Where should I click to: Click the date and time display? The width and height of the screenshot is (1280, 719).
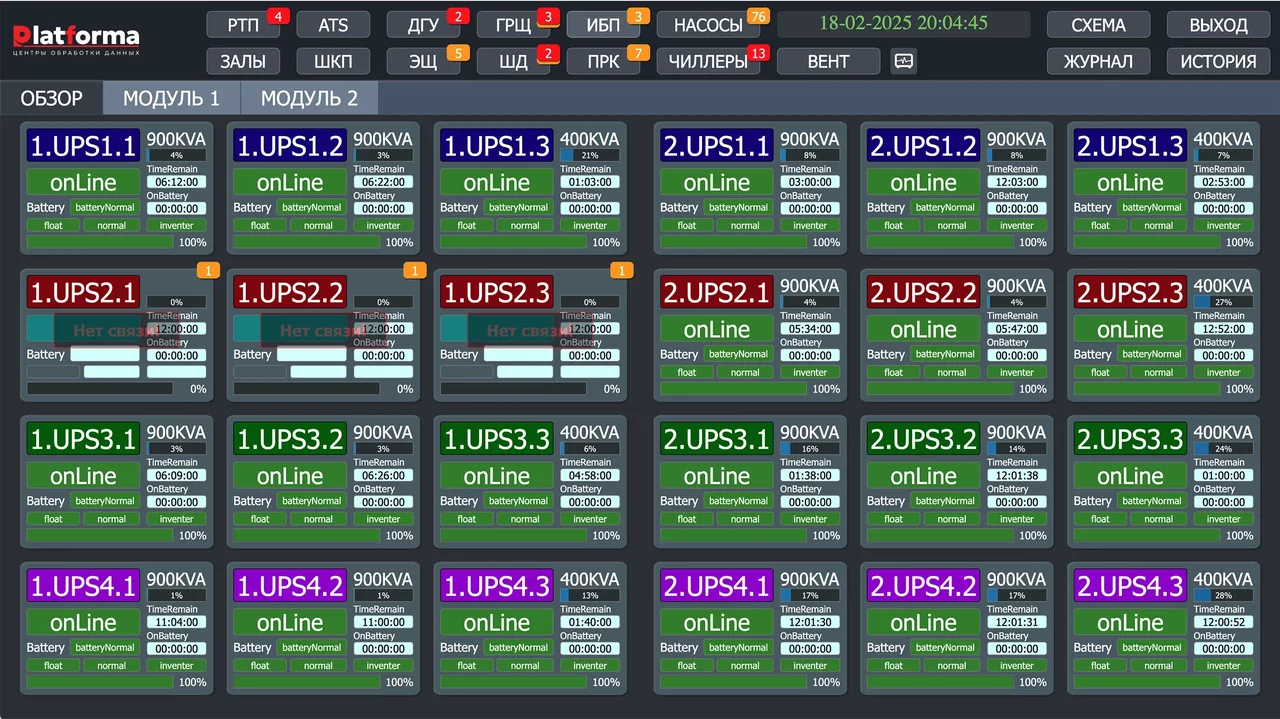903,24
